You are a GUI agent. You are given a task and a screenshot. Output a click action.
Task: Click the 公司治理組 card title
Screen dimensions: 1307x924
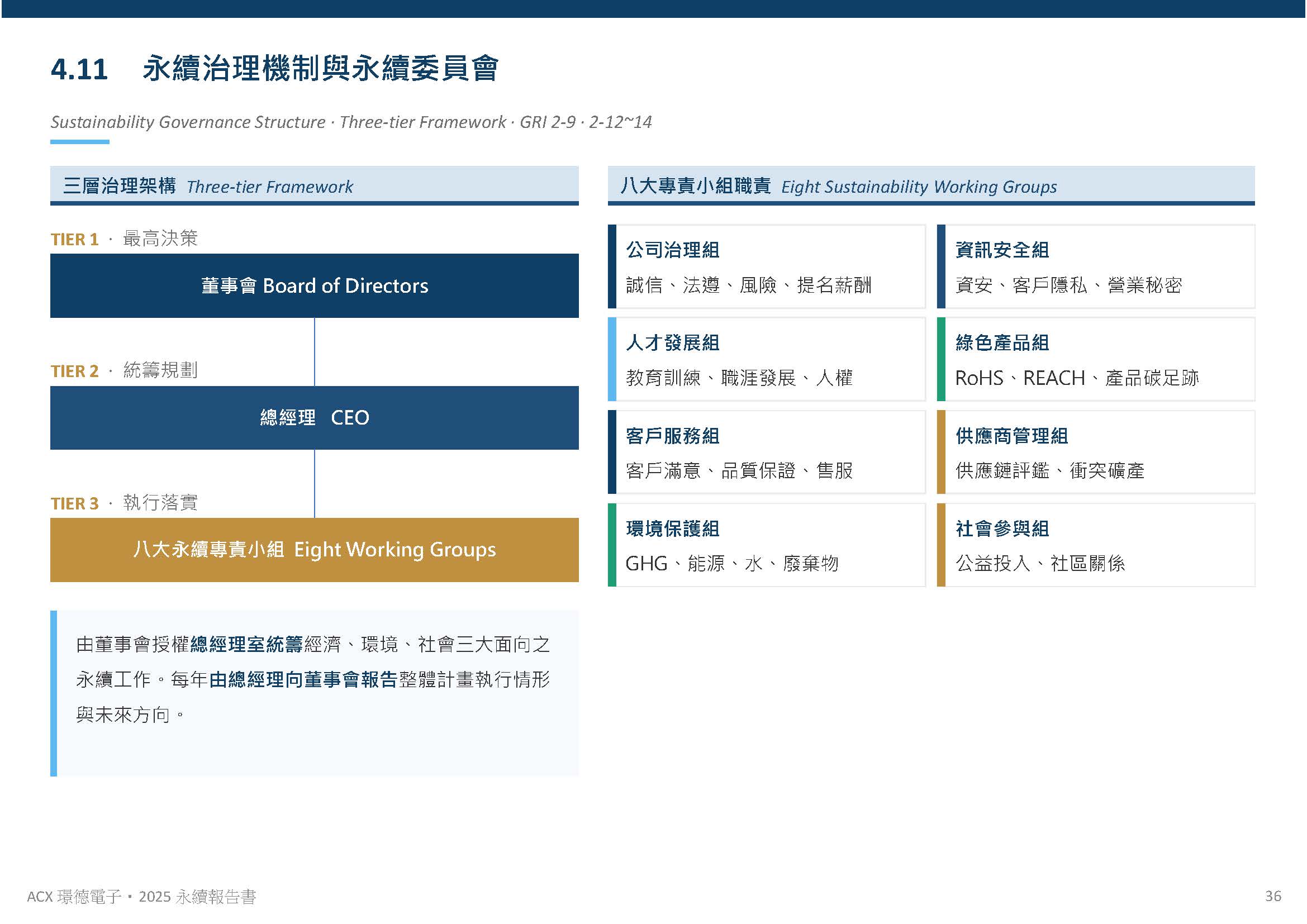coord(672,250)
